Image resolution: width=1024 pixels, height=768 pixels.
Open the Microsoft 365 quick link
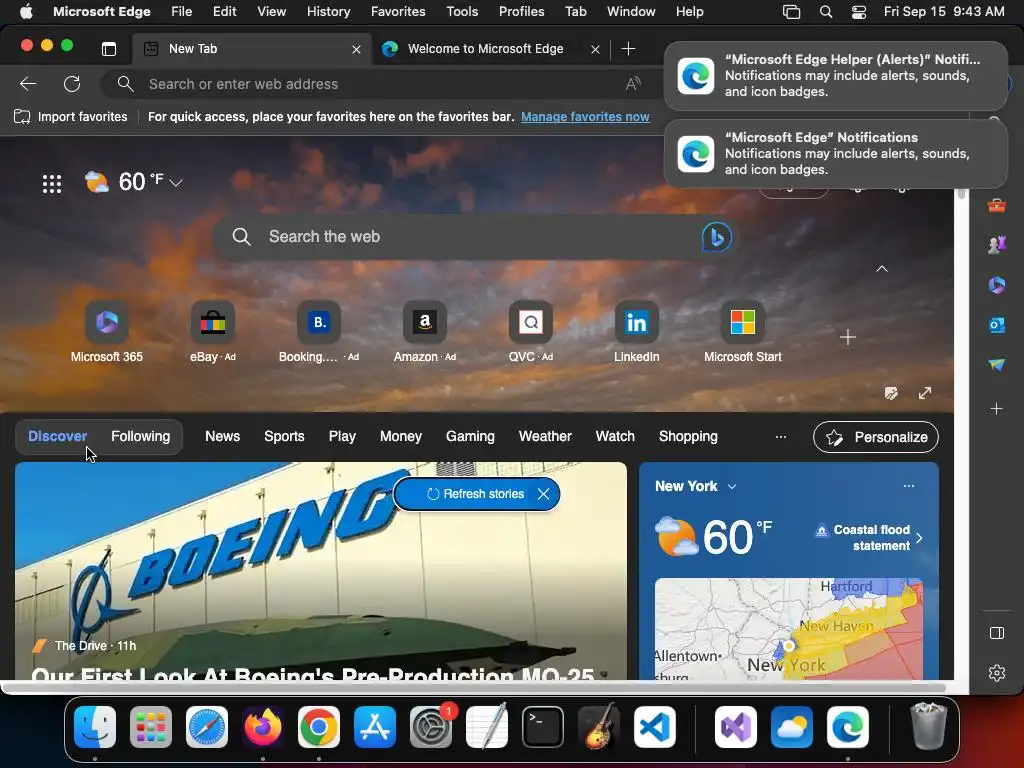(x=106, y=332)
